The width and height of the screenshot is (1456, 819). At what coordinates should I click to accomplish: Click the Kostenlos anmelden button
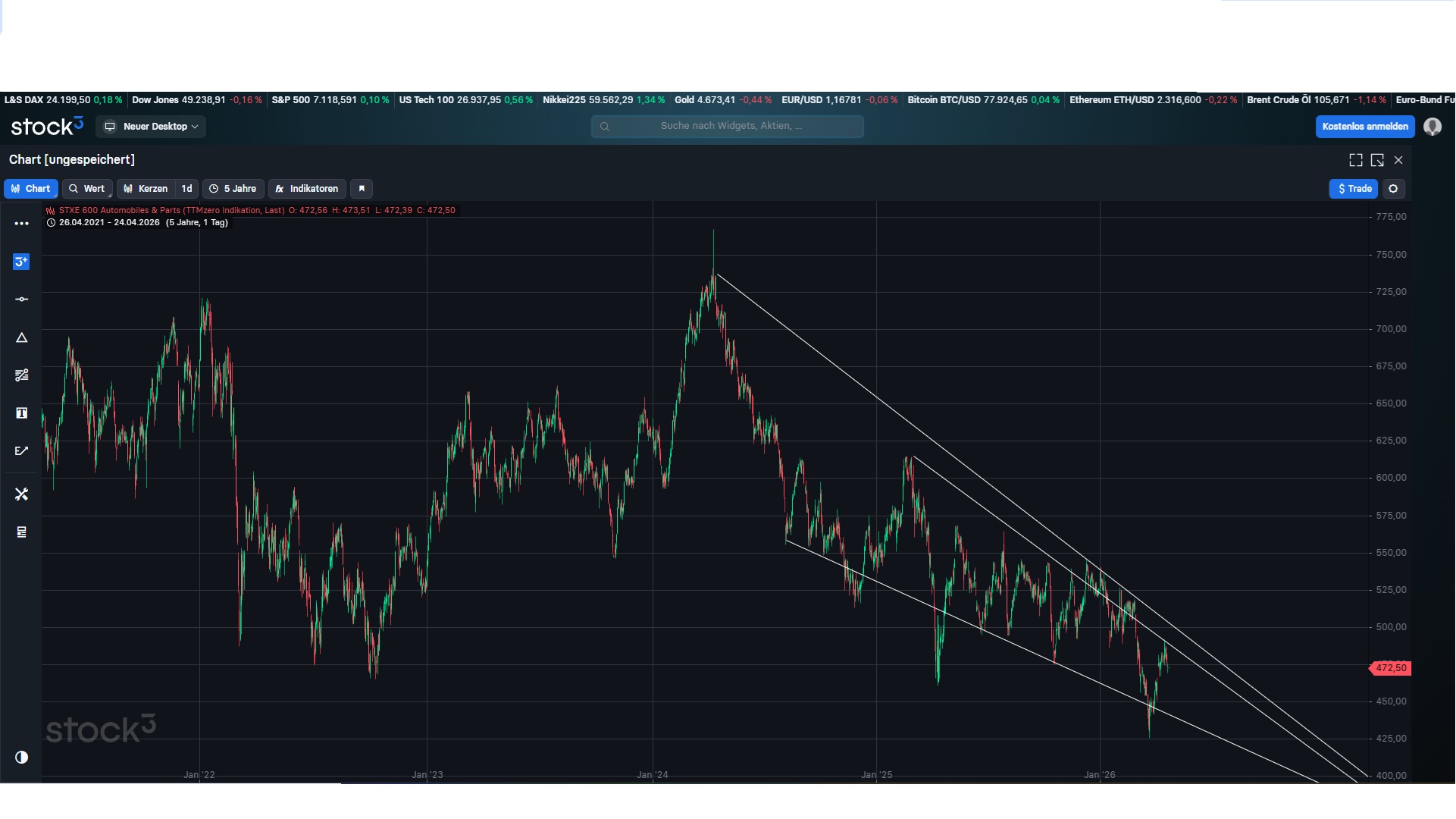(x=1365, y=127)
